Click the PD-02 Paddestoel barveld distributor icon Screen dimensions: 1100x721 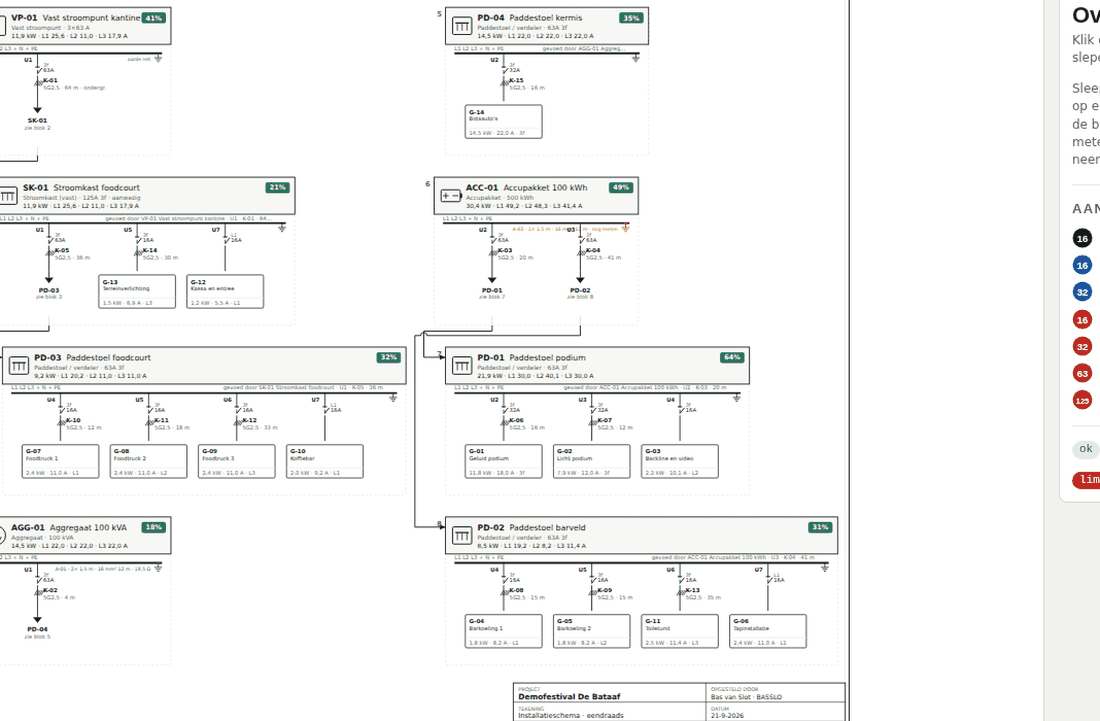pos(462,536)
